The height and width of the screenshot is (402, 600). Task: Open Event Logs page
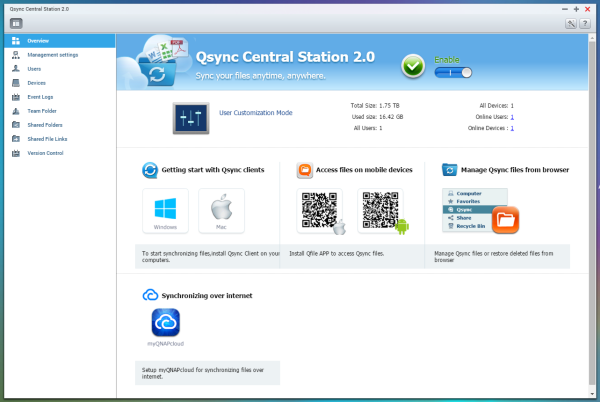41,96
